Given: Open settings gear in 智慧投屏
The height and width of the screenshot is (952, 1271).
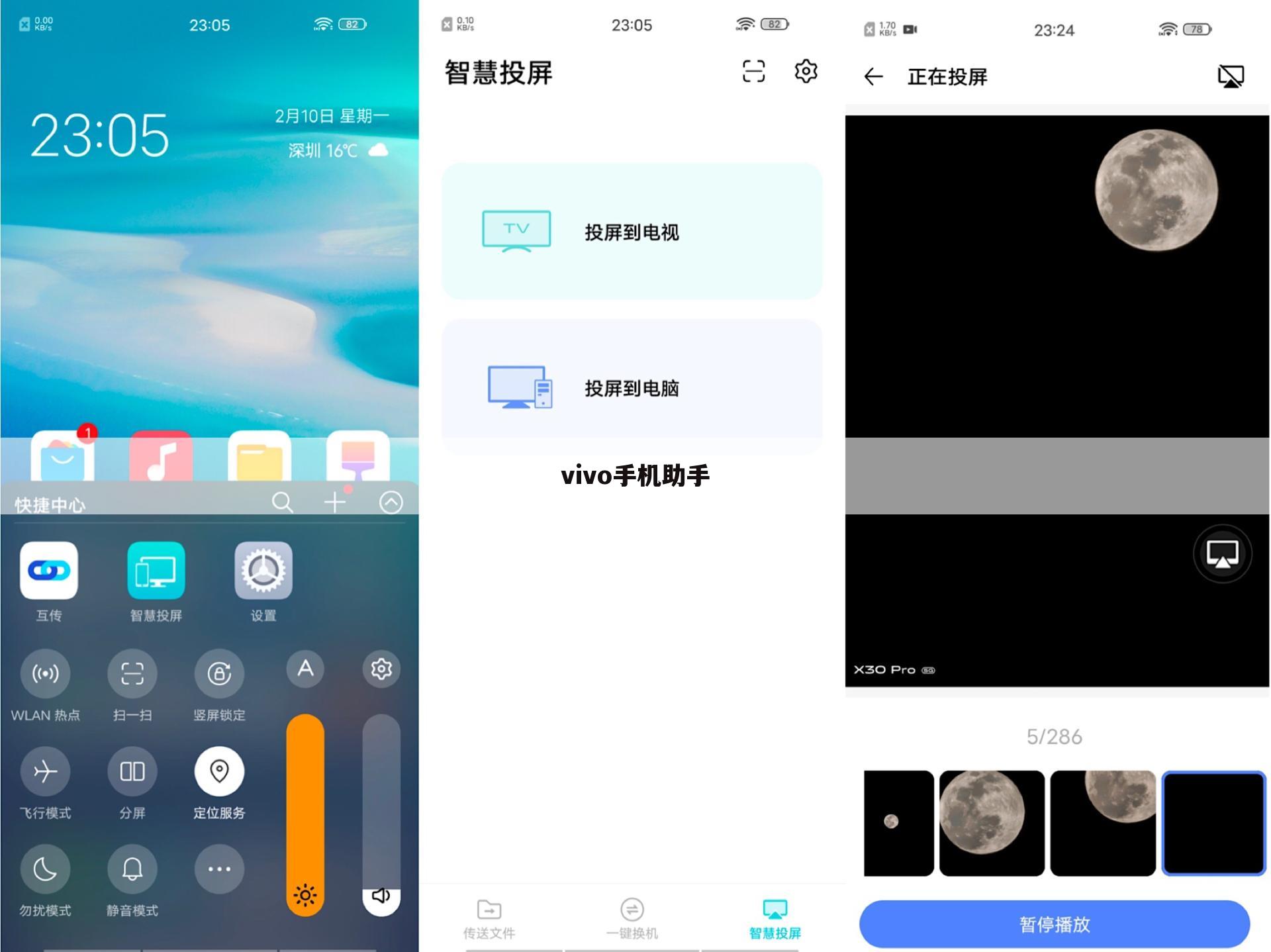Looking at the screenshot, I should [x=807, y=74].
